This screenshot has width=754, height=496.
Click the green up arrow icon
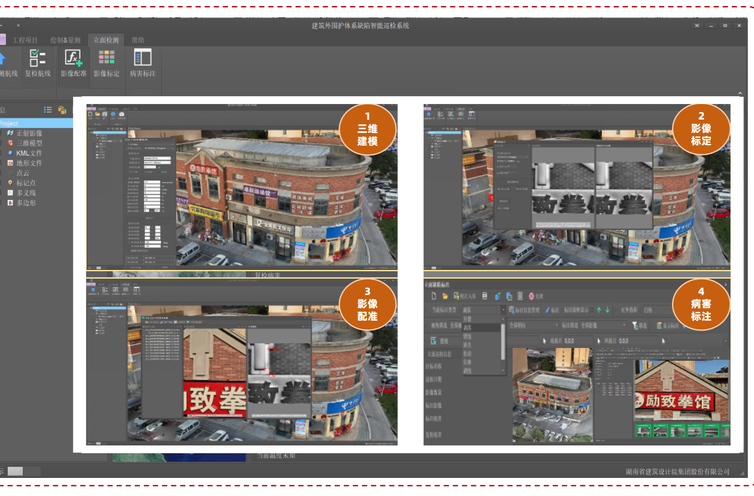[x=599, y=310]
